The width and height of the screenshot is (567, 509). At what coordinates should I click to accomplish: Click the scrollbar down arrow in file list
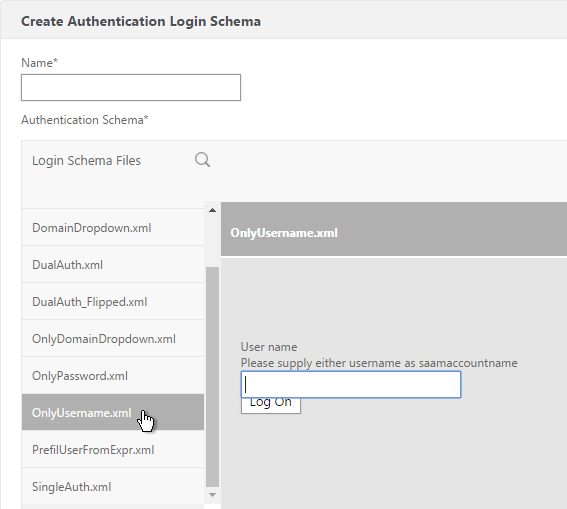(213, 495)
